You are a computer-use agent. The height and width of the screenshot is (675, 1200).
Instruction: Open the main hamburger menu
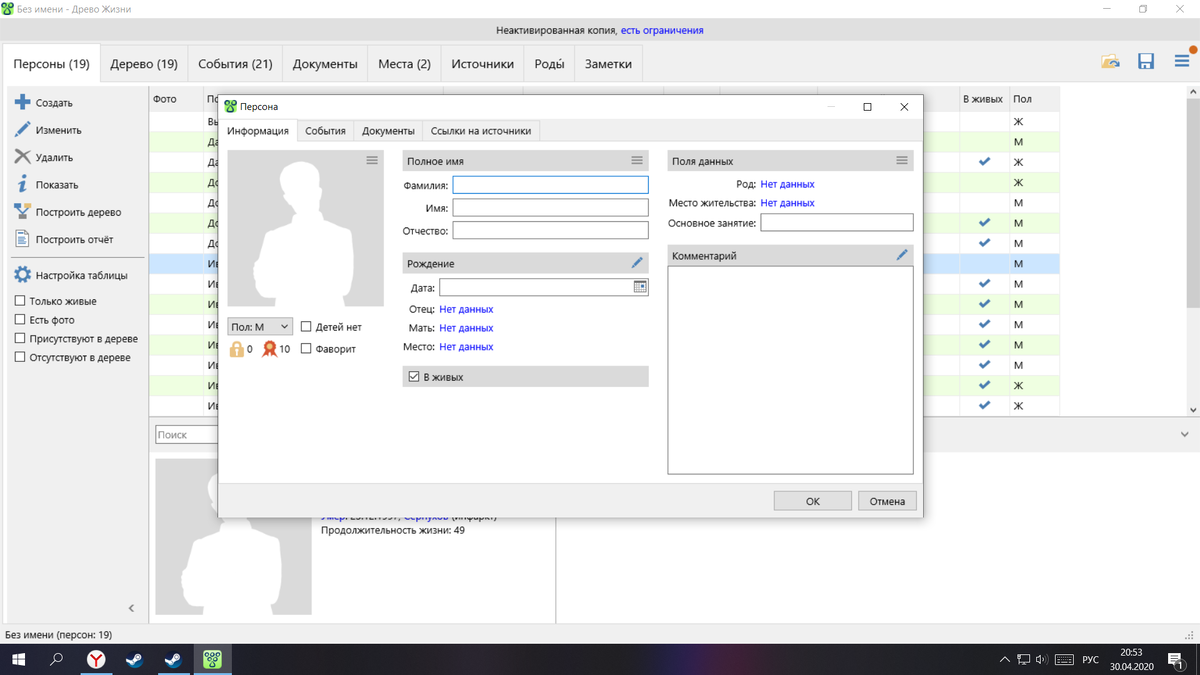(1182, 62)
